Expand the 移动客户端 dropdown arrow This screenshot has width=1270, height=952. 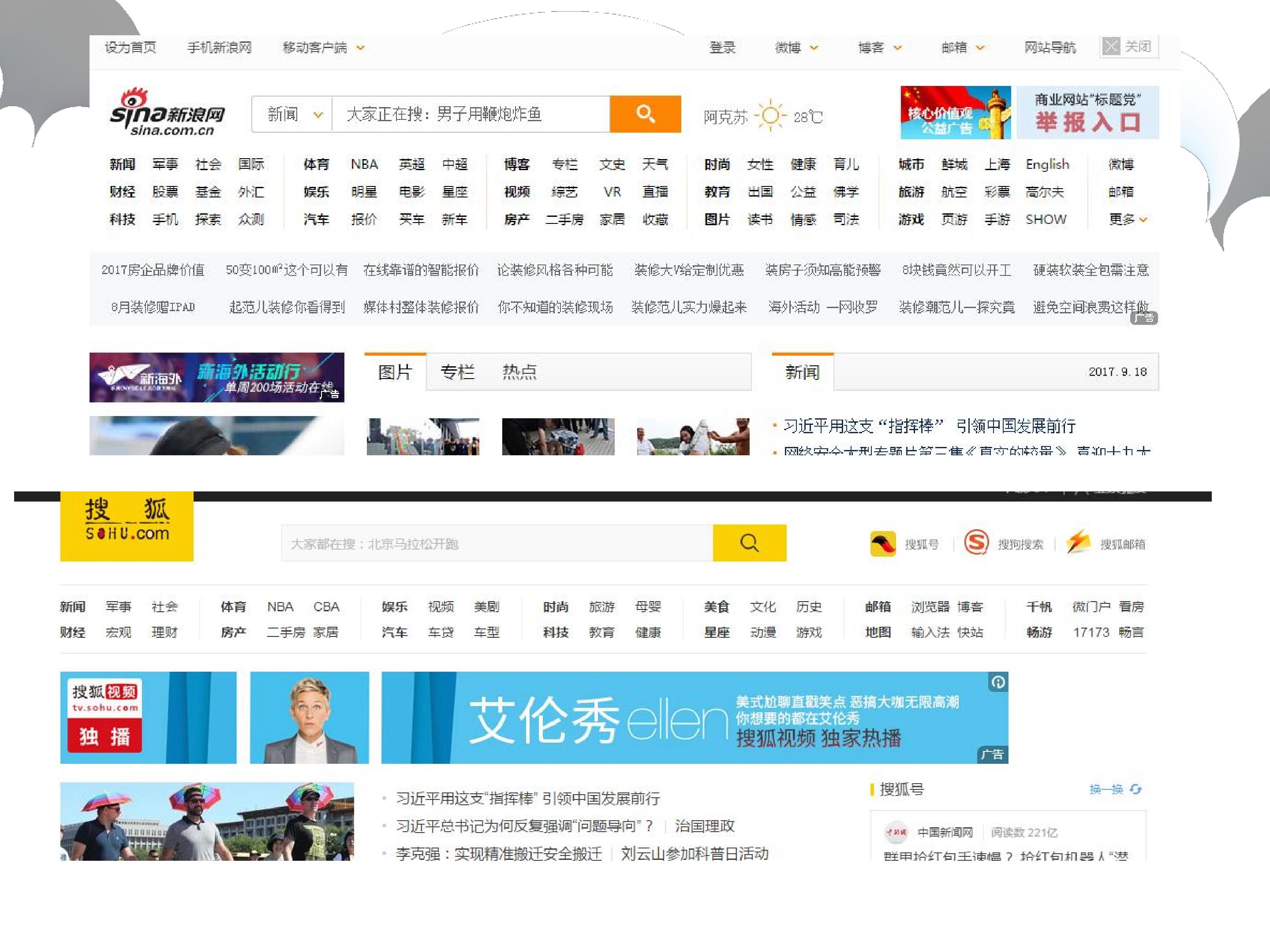coord(361,48)
